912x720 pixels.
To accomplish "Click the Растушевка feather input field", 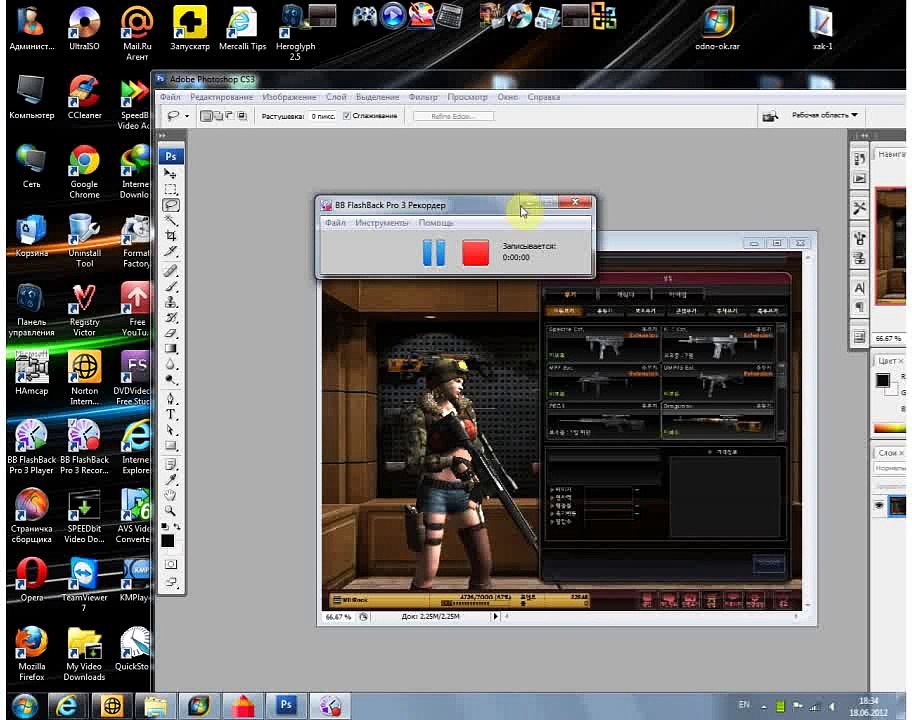I will pos(322,116).
